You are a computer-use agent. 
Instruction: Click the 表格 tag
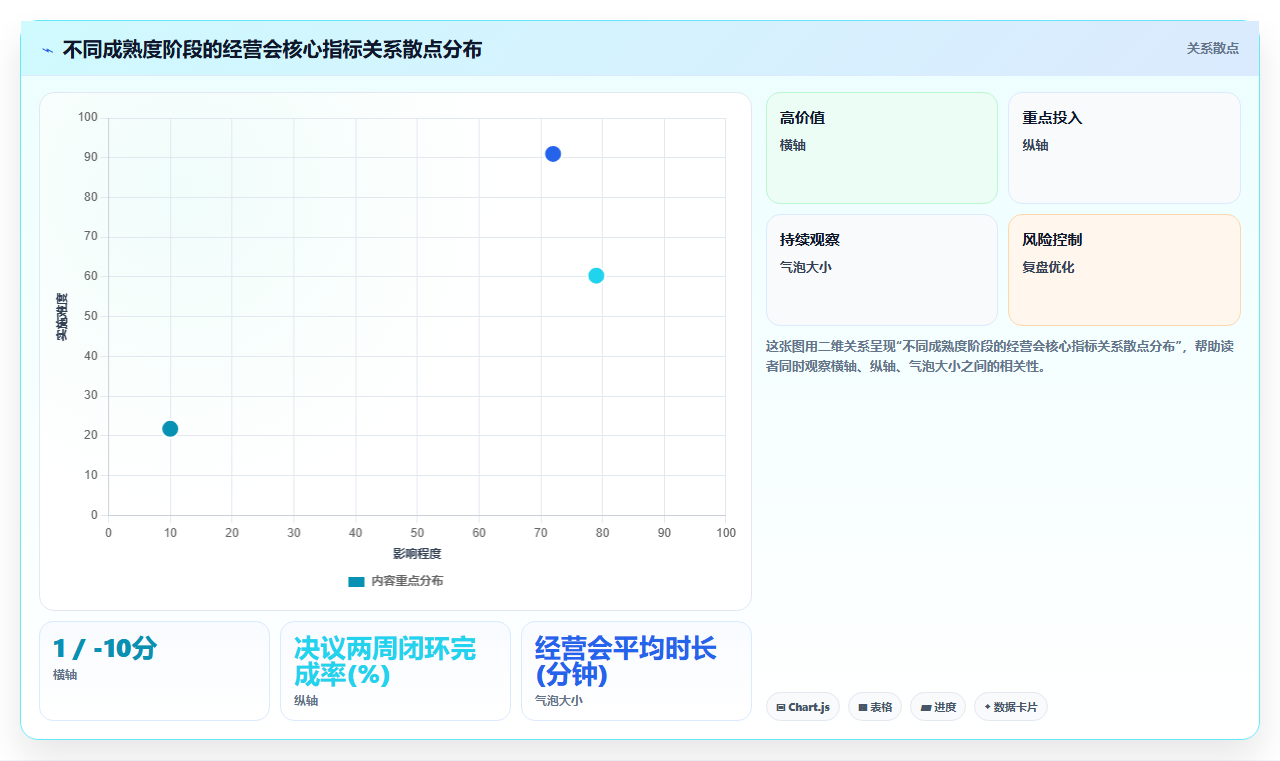coord(875,707)
